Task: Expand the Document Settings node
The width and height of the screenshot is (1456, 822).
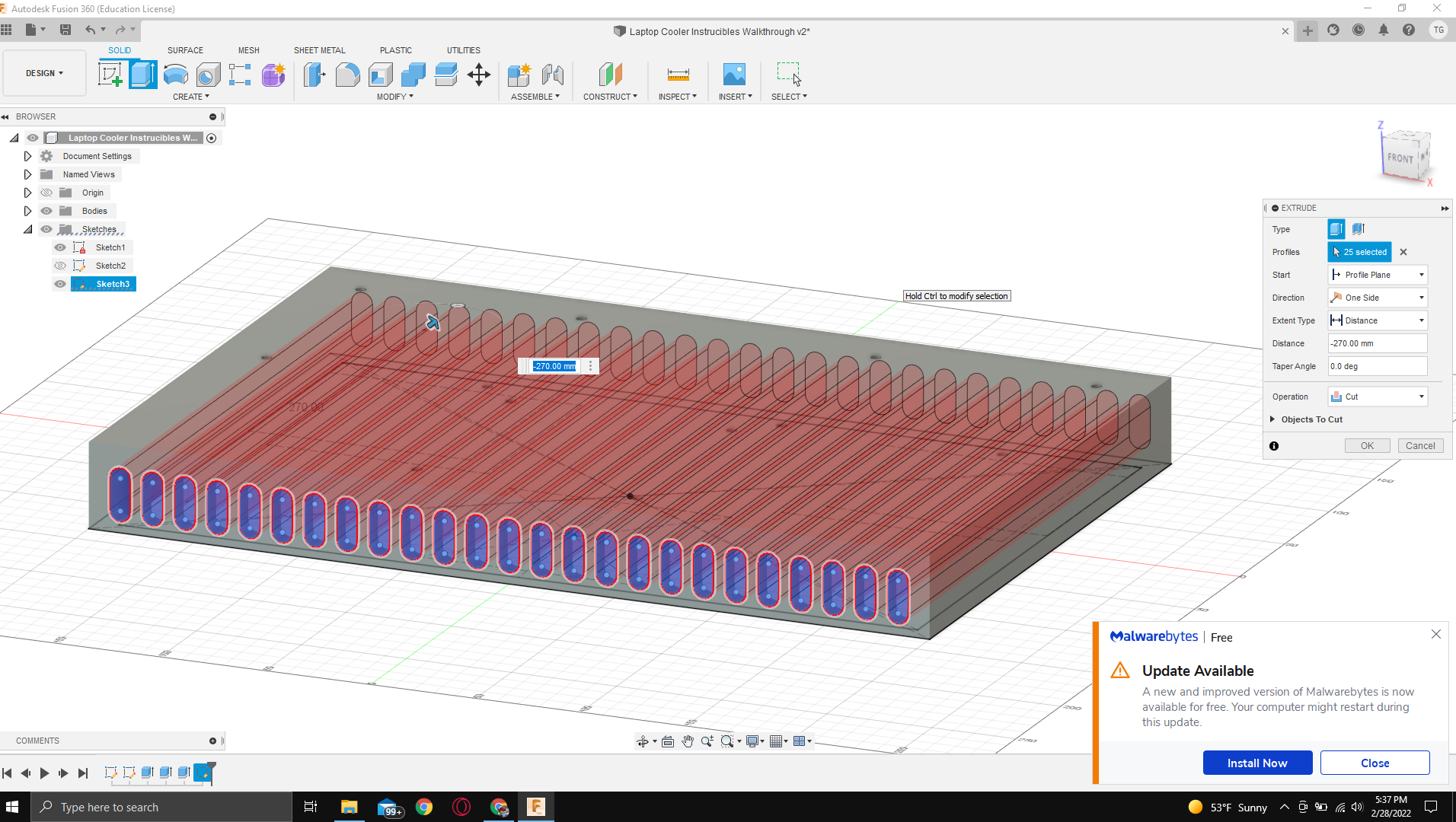Action: pyautogui.click(x=27, y=156)
